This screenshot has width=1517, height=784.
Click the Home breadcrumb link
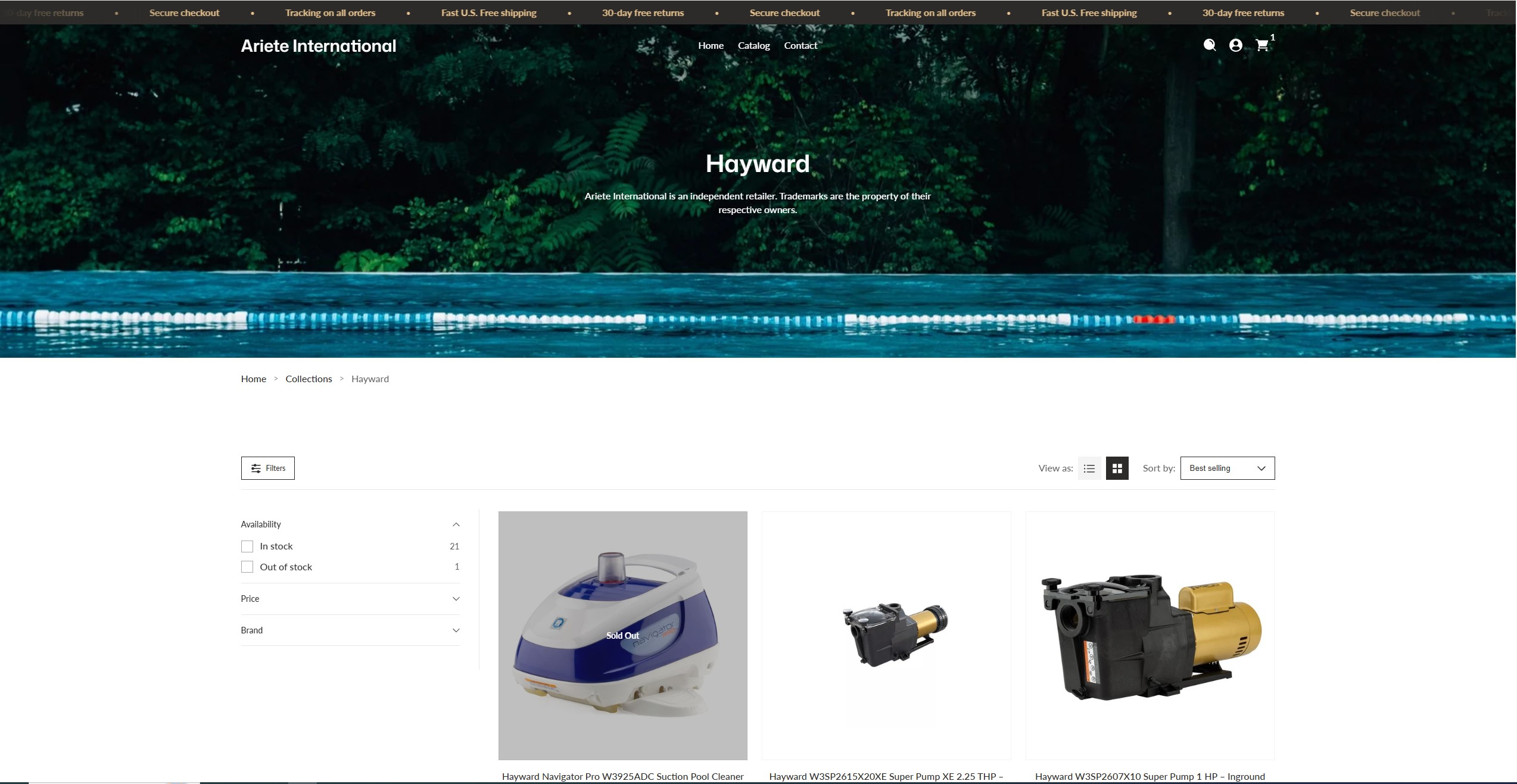(253, 379)
